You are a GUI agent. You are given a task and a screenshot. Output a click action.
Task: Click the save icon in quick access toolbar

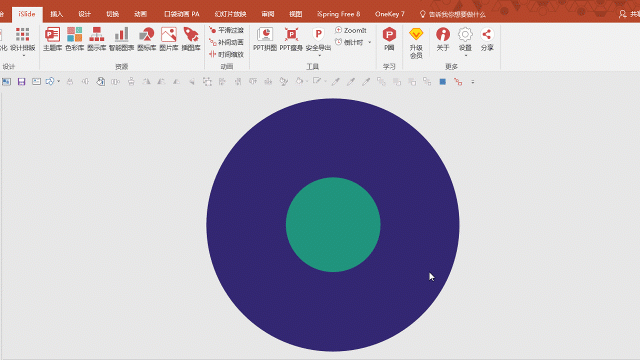[21, 82]
